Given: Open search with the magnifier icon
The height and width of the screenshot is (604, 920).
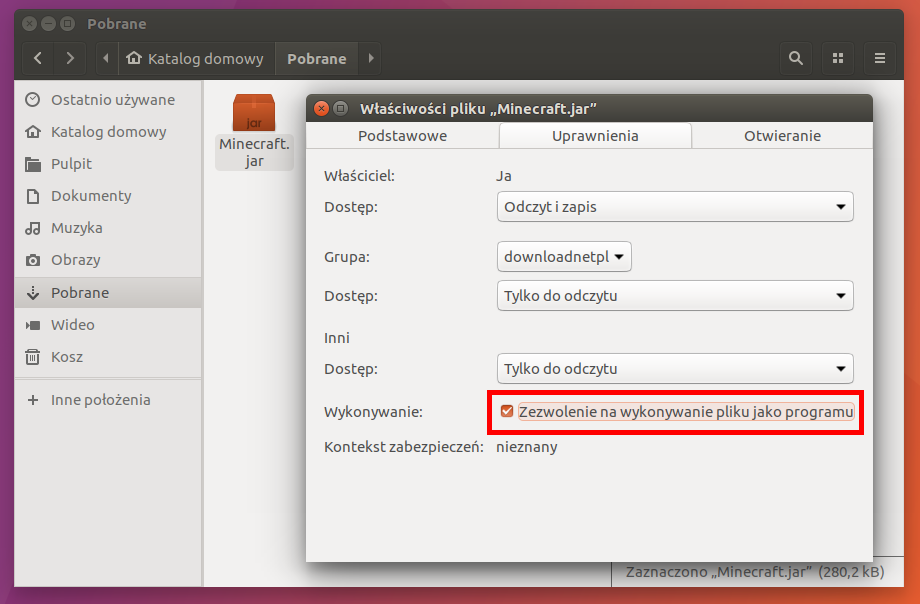Looking at the screenshot, I should (x=796, y=58).
